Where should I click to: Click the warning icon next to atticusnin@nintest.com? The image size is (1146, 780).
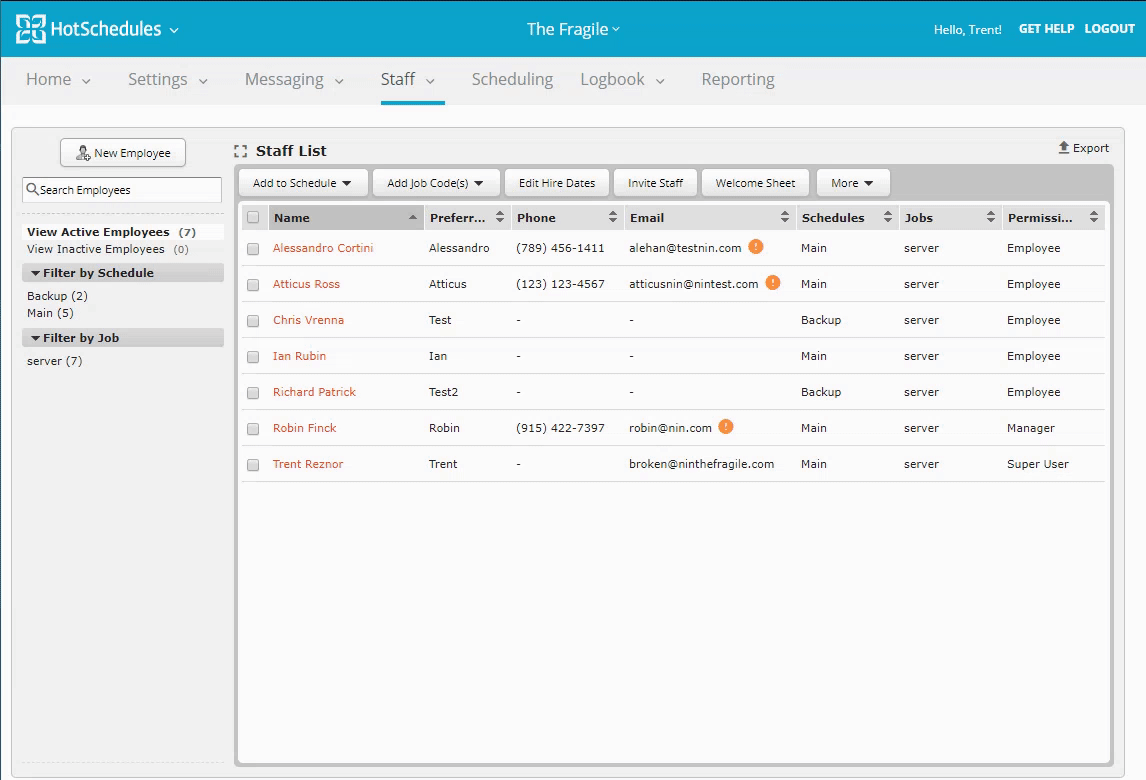point(773,283)
